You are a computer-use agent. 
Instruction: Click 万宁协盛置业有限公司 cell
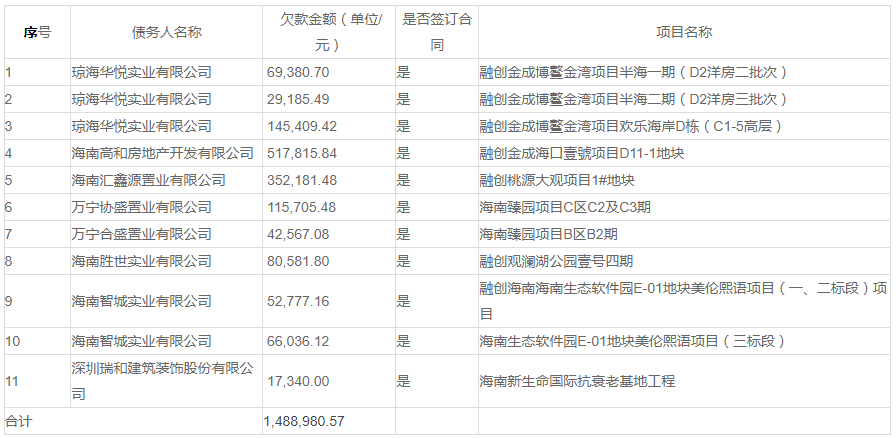[x=166, y=207]
